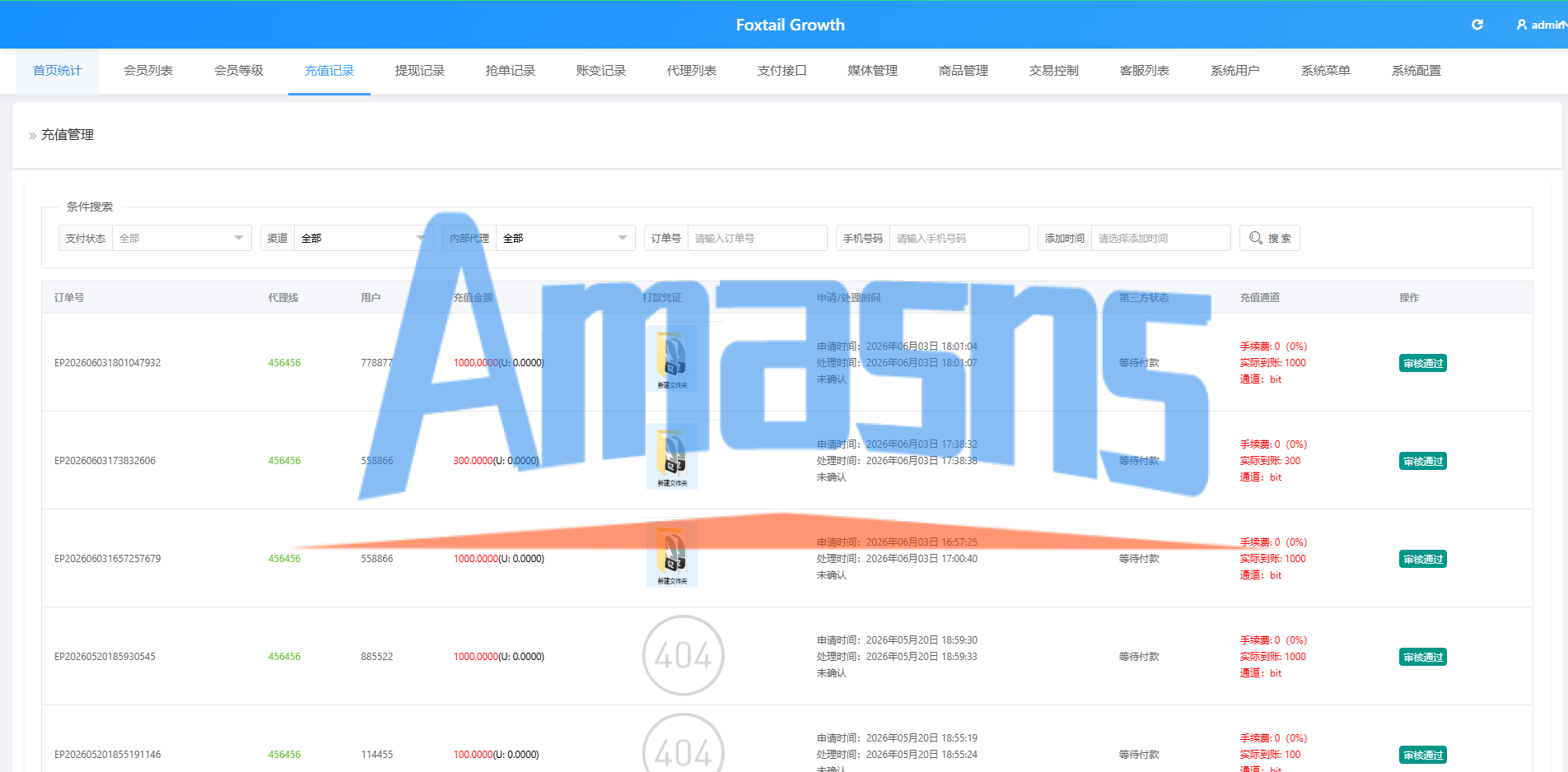Click 审核通过 for order EP20260520185930545
The image size is (1568, 772).
pos(1423,657)
